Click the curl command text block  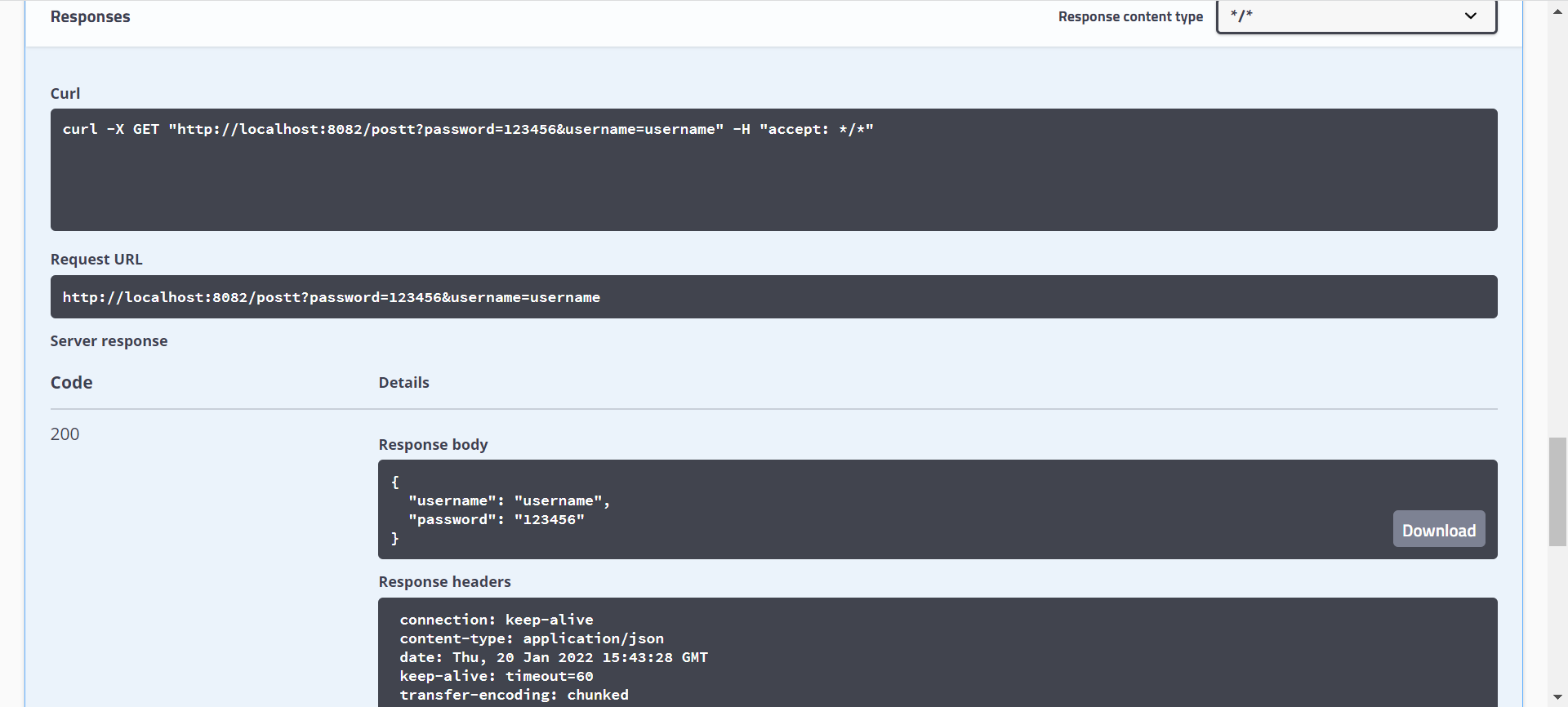pyautogui.click(x=468, y=130)
